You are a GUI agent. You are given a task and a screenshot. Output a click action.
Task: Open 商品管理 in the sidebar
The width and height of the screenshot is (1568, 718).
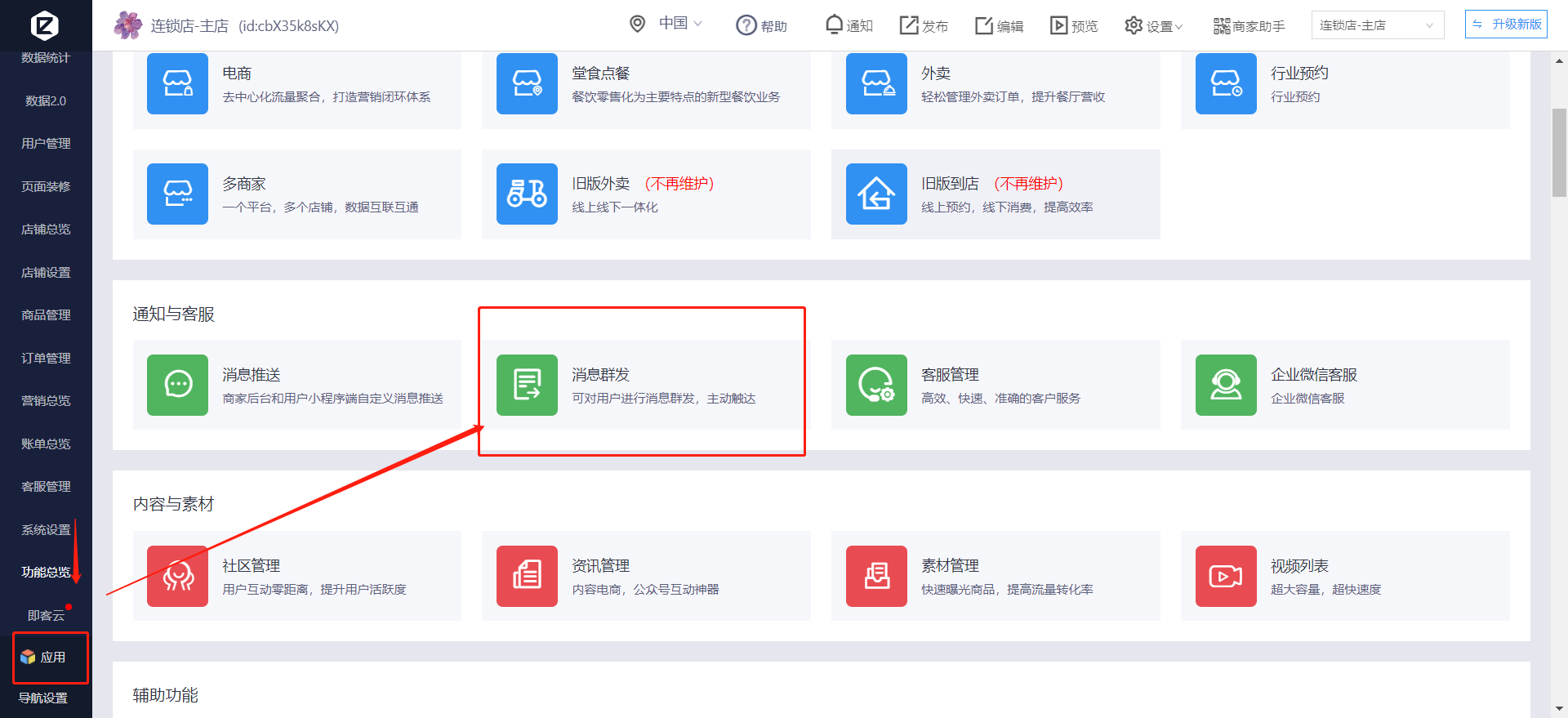click(46, 315)
